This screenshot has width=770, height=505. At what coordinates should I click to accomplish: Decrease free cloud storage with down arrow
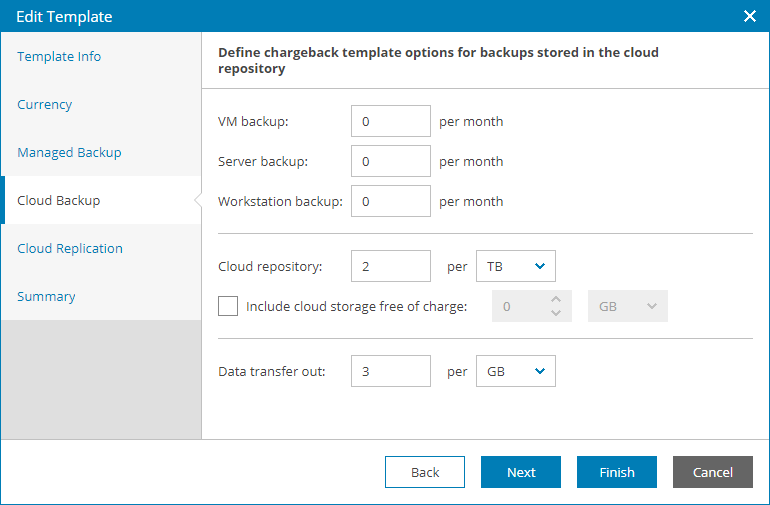click(557, 314)
